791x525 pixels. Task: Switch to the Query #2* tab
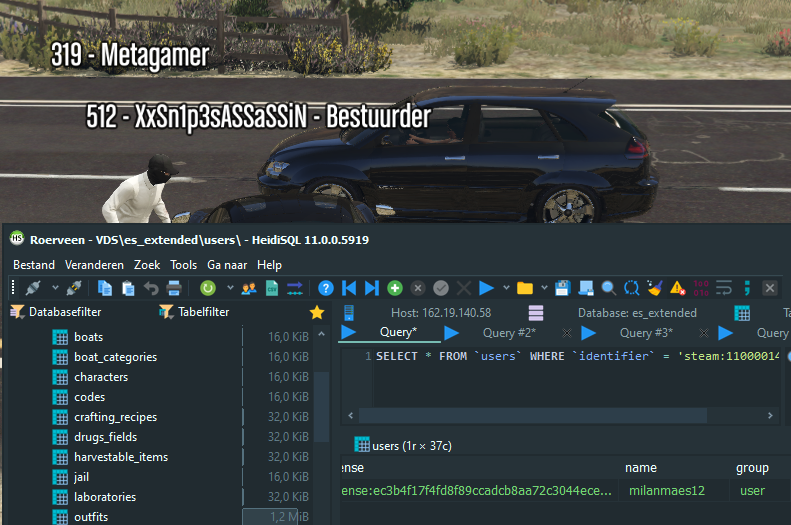[x=509, y=333]
